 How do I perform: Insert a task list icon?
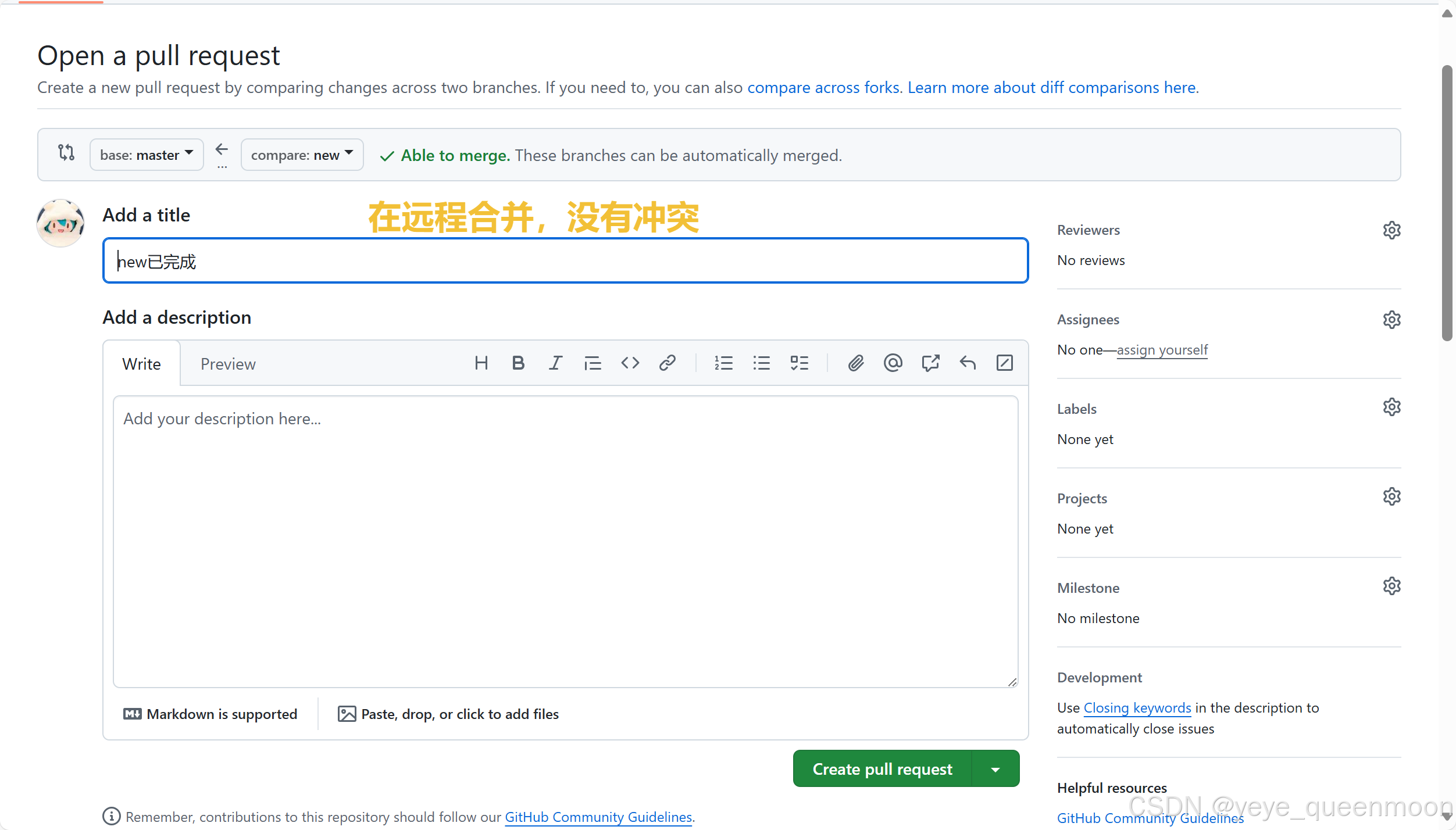799,363
